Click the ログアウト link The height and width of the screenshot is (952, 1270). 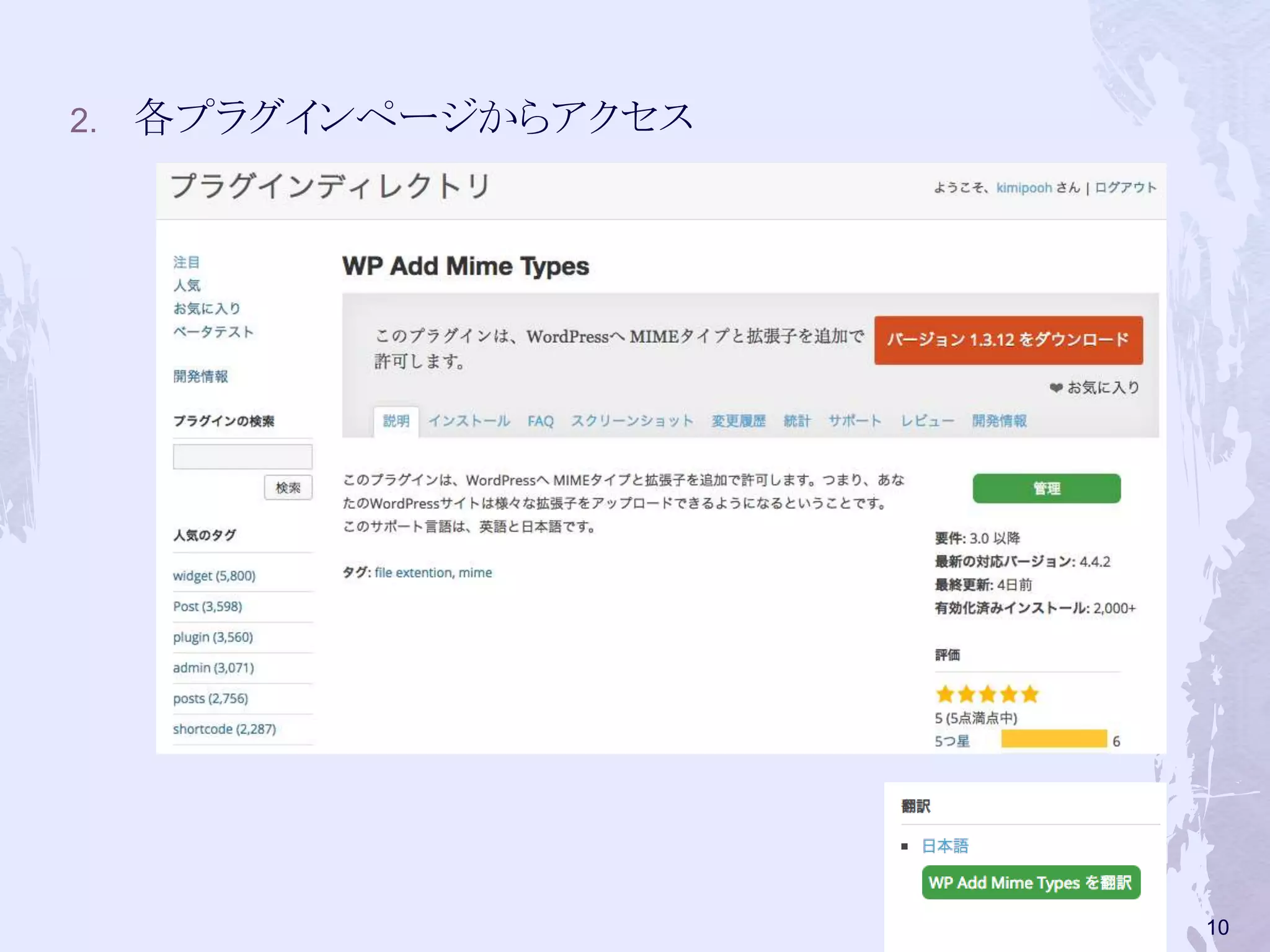[x=1126, y=188]
